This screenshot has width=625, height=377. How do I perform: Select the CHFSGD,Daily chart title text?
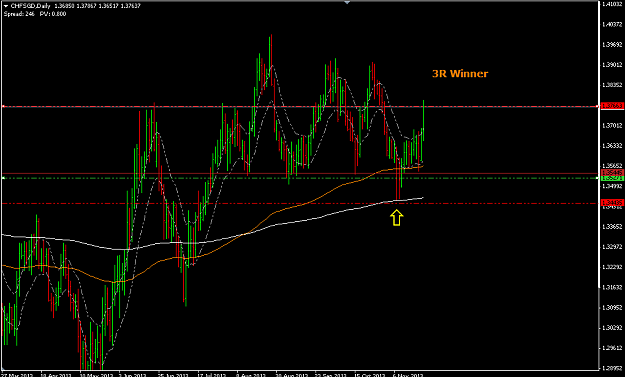point(31,6)
